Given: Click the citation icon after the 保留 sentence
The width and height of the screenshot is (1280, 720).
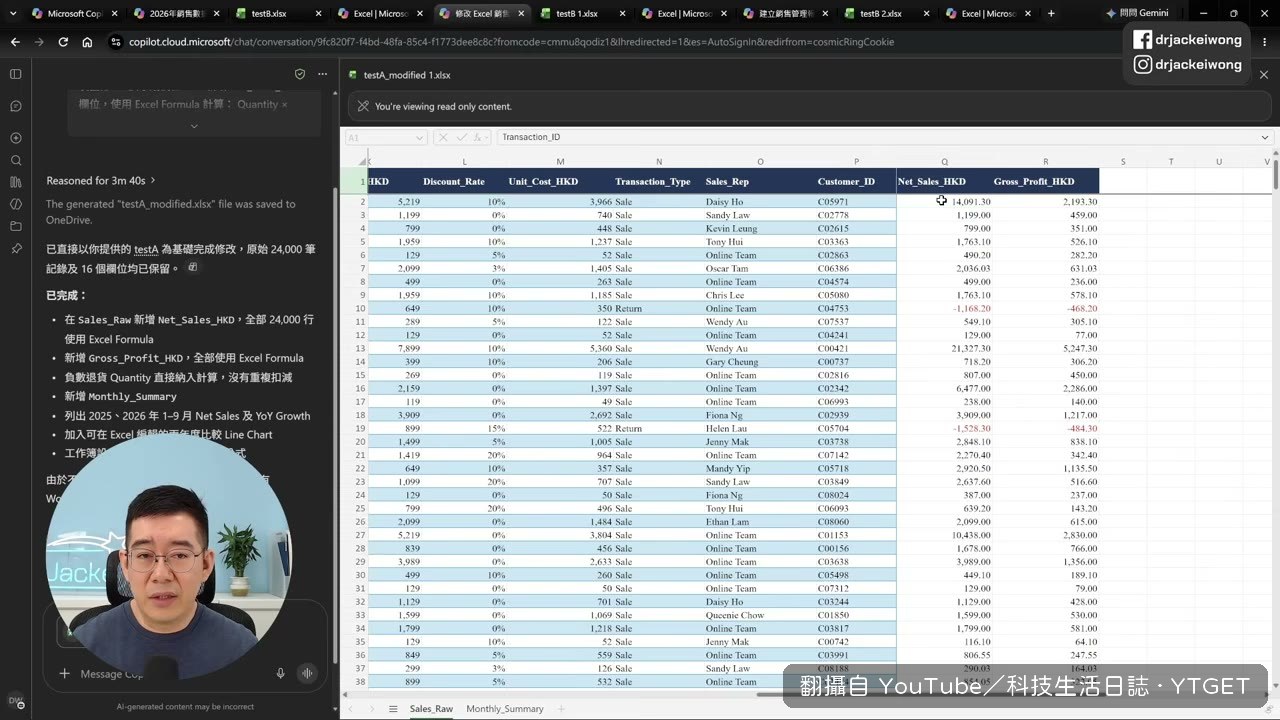Looking at the screenshot, I should click(x=192, y=268).
